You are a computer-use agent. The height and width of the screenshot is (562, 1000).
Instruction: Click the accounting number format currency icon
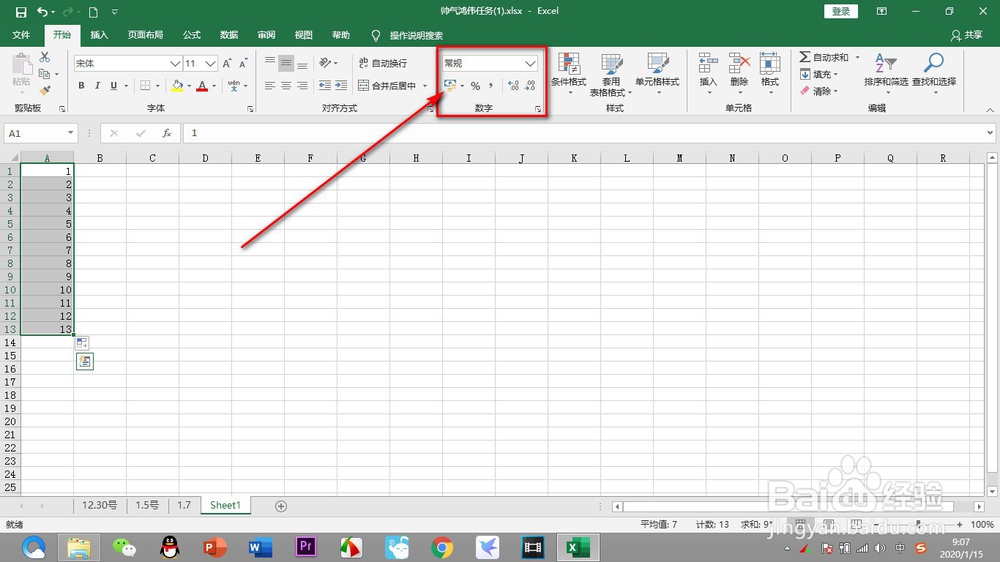click(x=450, y=85)
